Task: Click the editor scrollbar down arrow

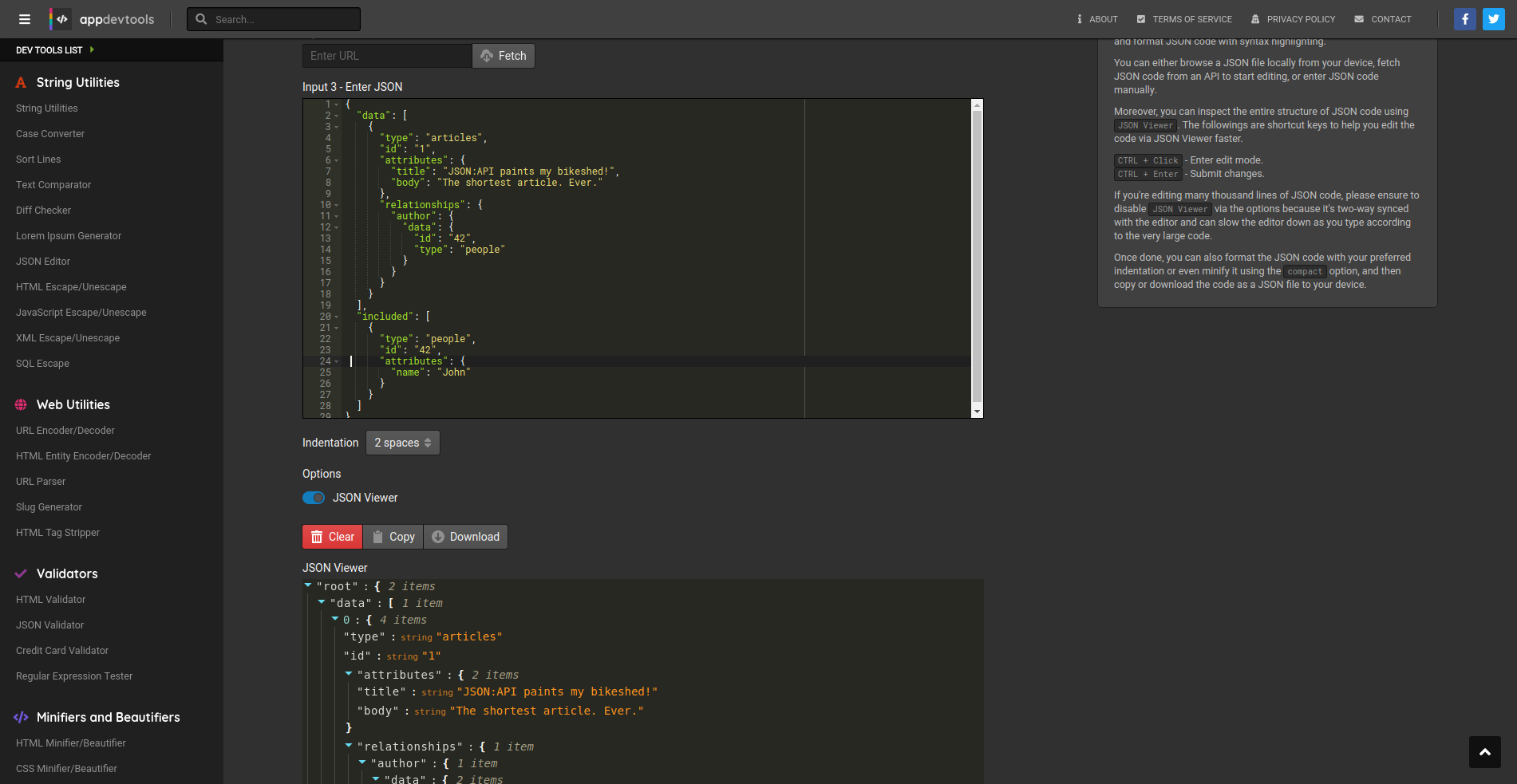Action: tap(977, 412)
